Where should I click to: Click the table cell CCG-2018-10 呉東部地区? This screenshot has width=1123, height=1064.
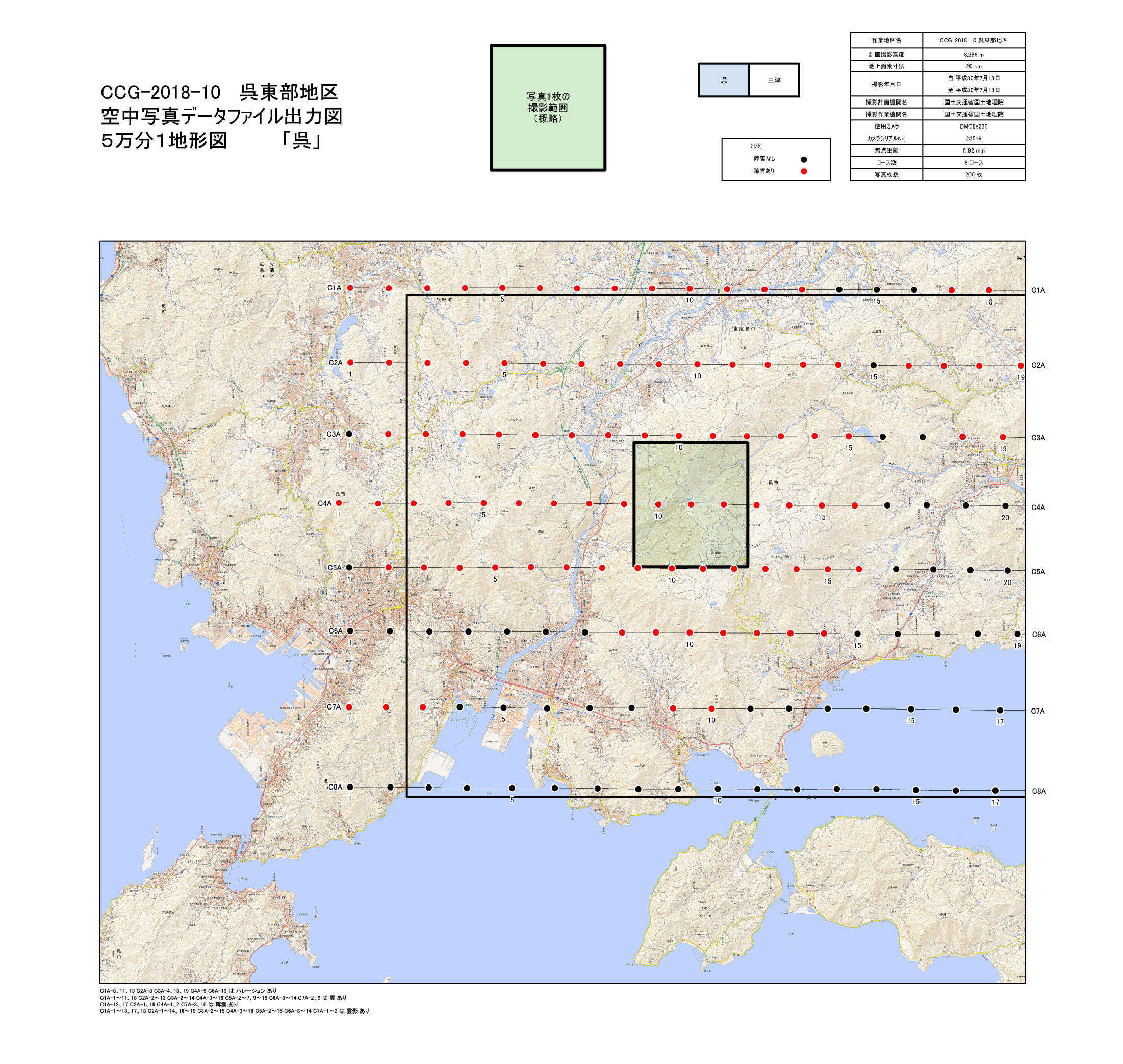[x=973, y=40]
